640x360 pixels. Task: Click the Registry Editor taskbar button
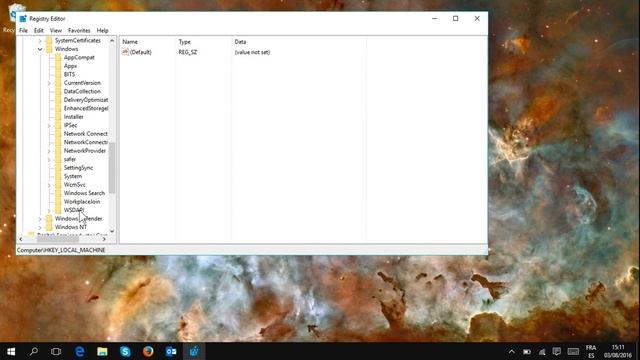click(194, 351)
